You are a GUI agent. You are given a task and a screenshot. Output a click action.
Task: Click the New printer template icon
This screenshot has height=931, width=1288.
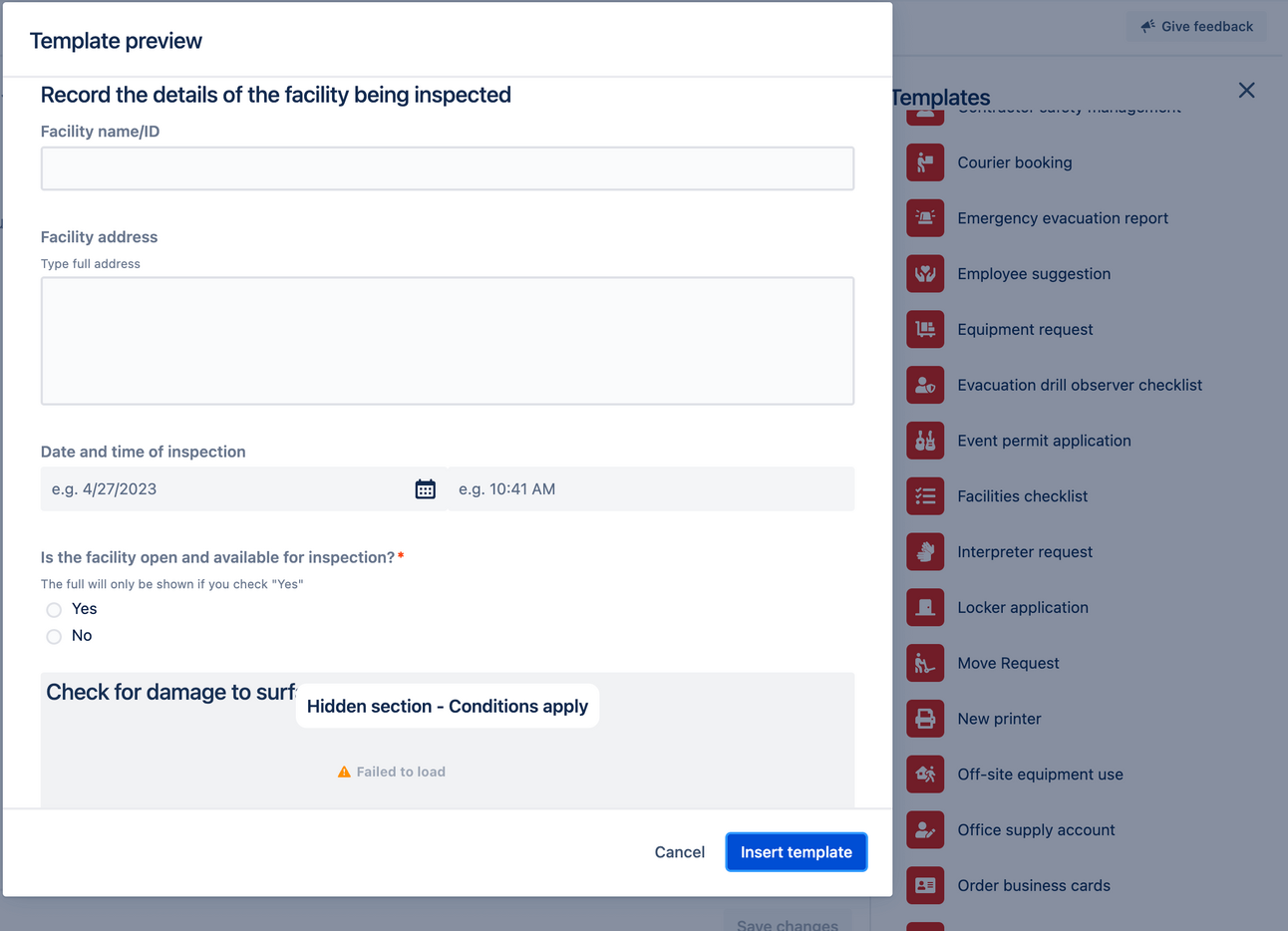pos(925,719)
